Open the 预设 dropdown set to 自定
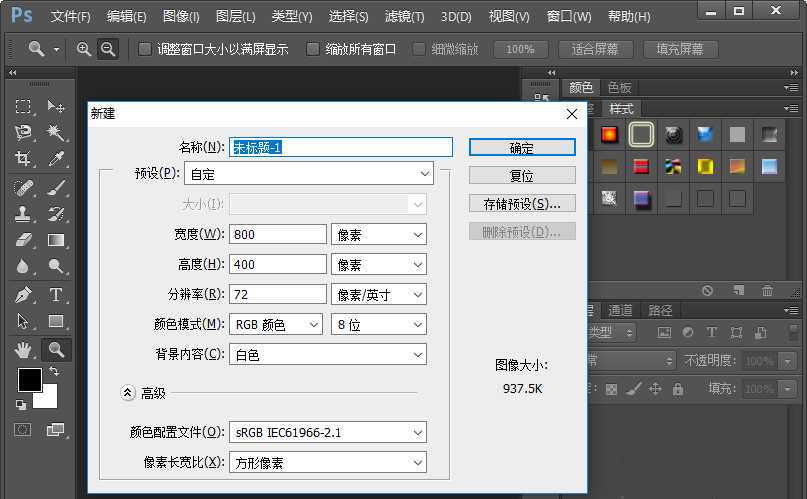The width and height of the screenshot is (807, 499). pos(308,174)
